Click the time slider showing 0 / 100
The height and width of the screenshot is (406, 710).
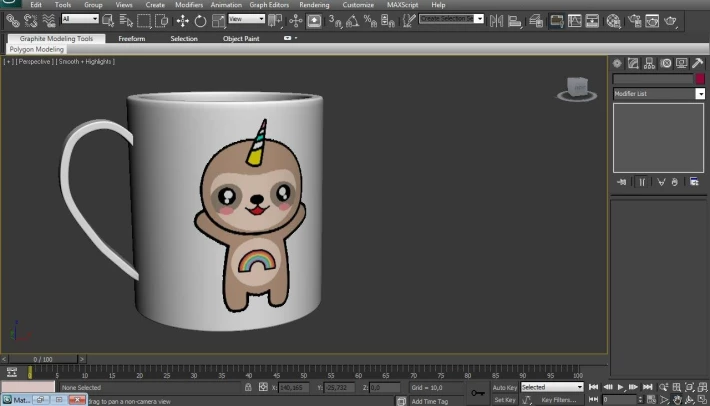coord(43,359)
